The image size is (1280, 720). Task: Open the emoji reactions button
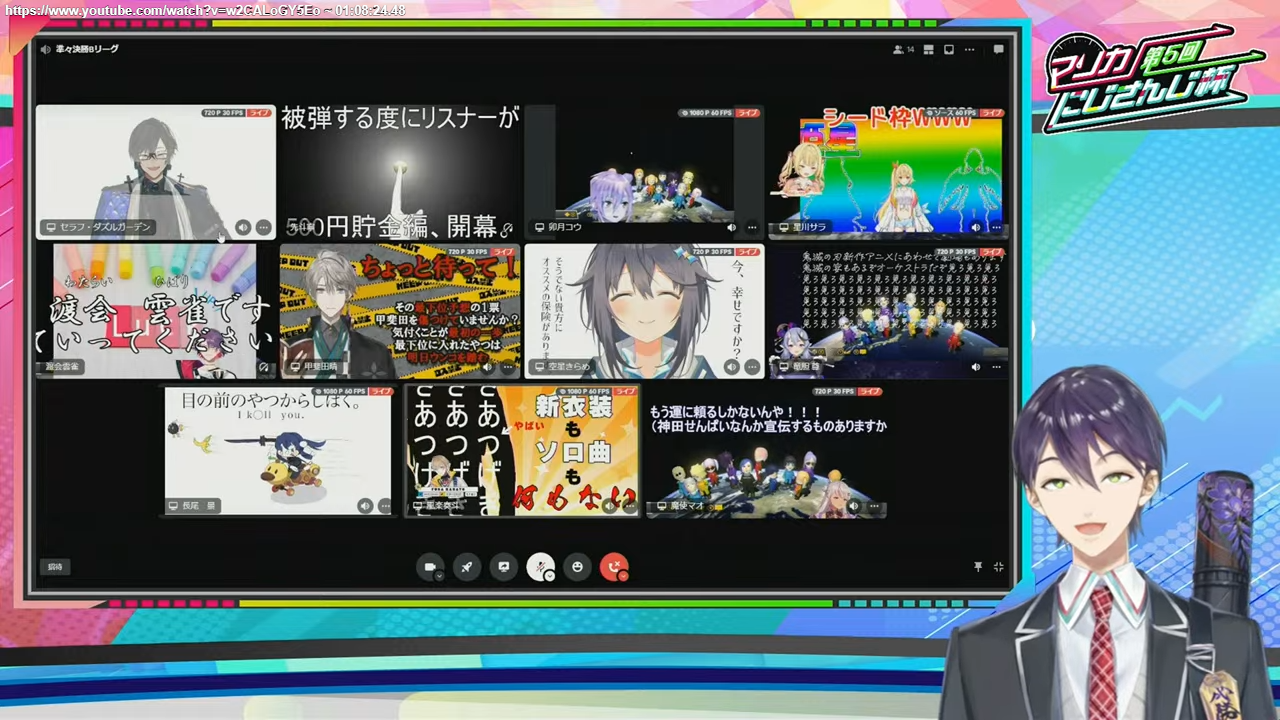(x=577, y=567)
